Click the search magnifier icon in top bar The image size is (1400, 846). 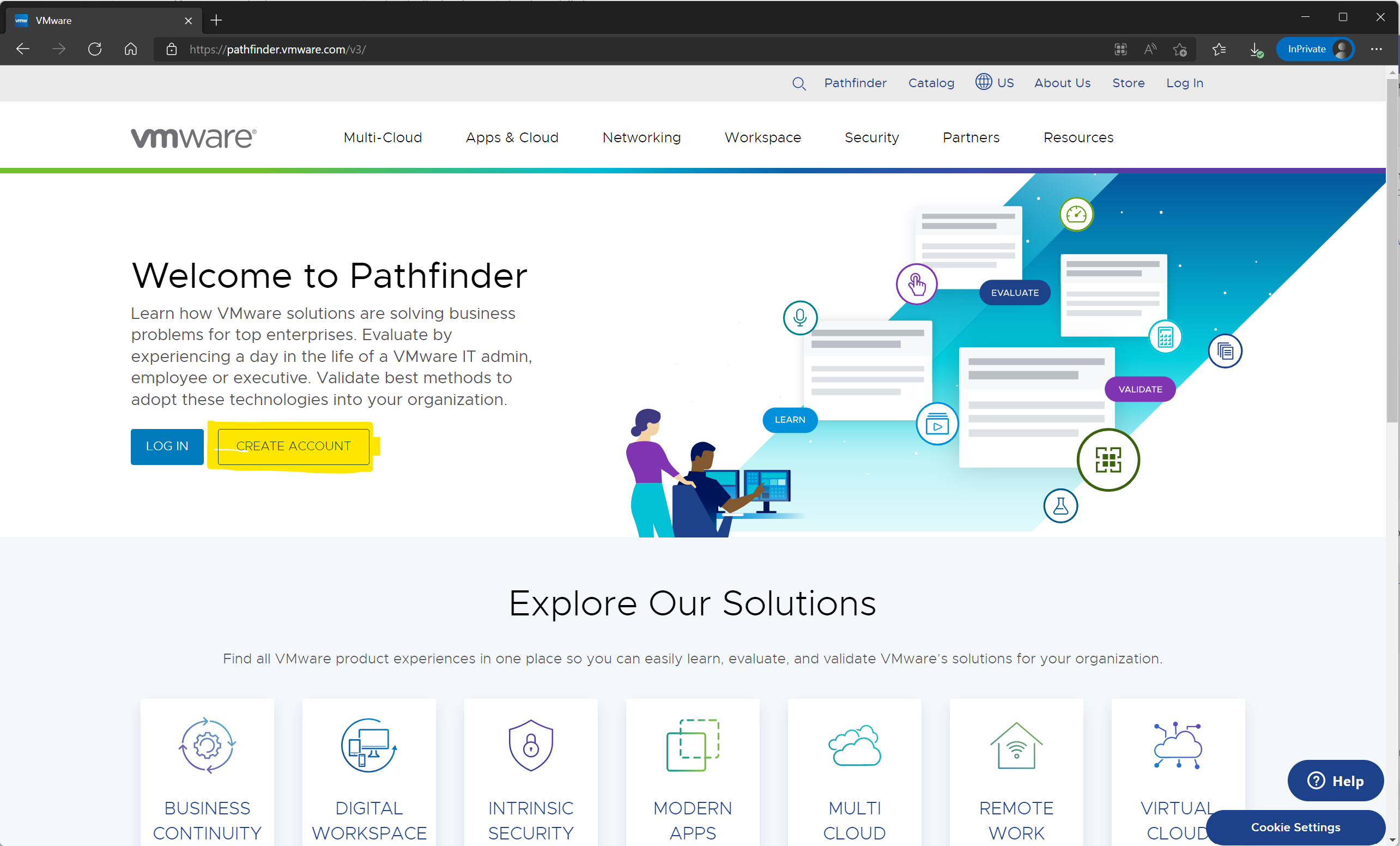pos(799,83)
